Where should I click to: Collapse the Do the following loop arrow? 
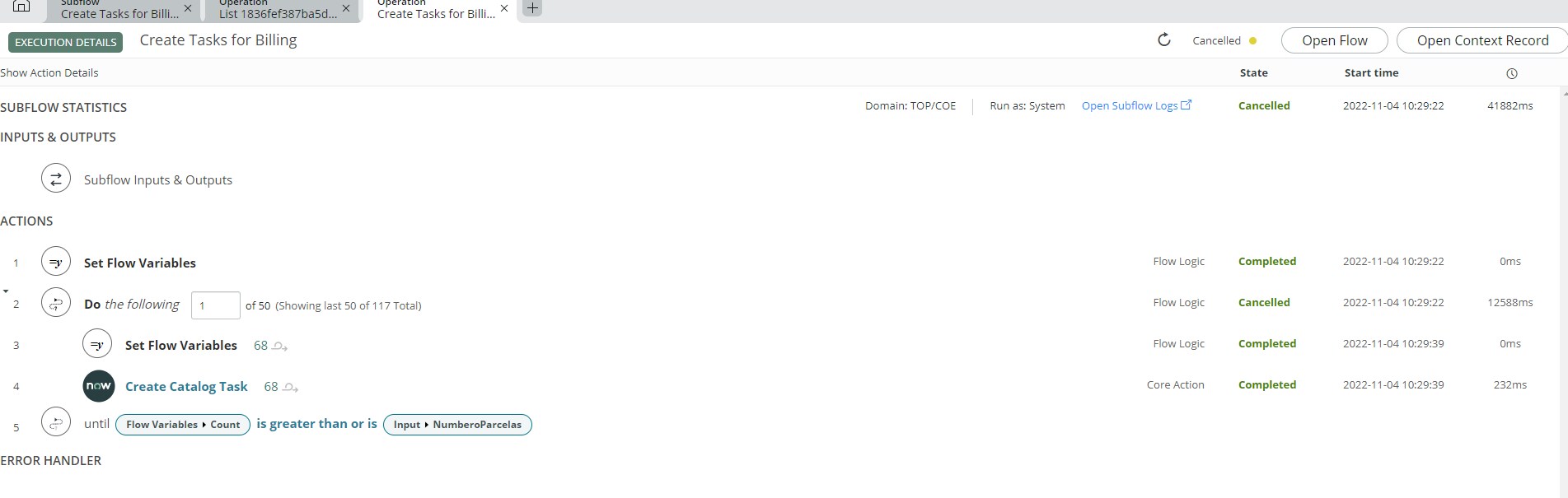coord(6,291)
